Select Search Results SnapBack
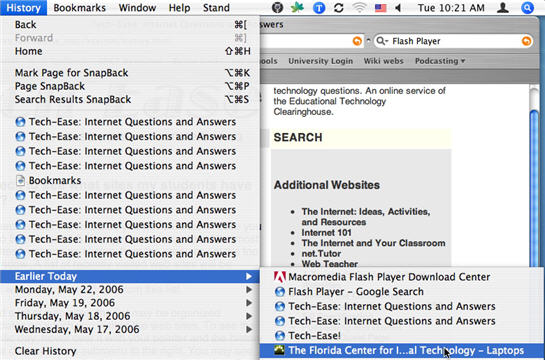The width and height of the screenshot is (545, 360). pos(130,99)
